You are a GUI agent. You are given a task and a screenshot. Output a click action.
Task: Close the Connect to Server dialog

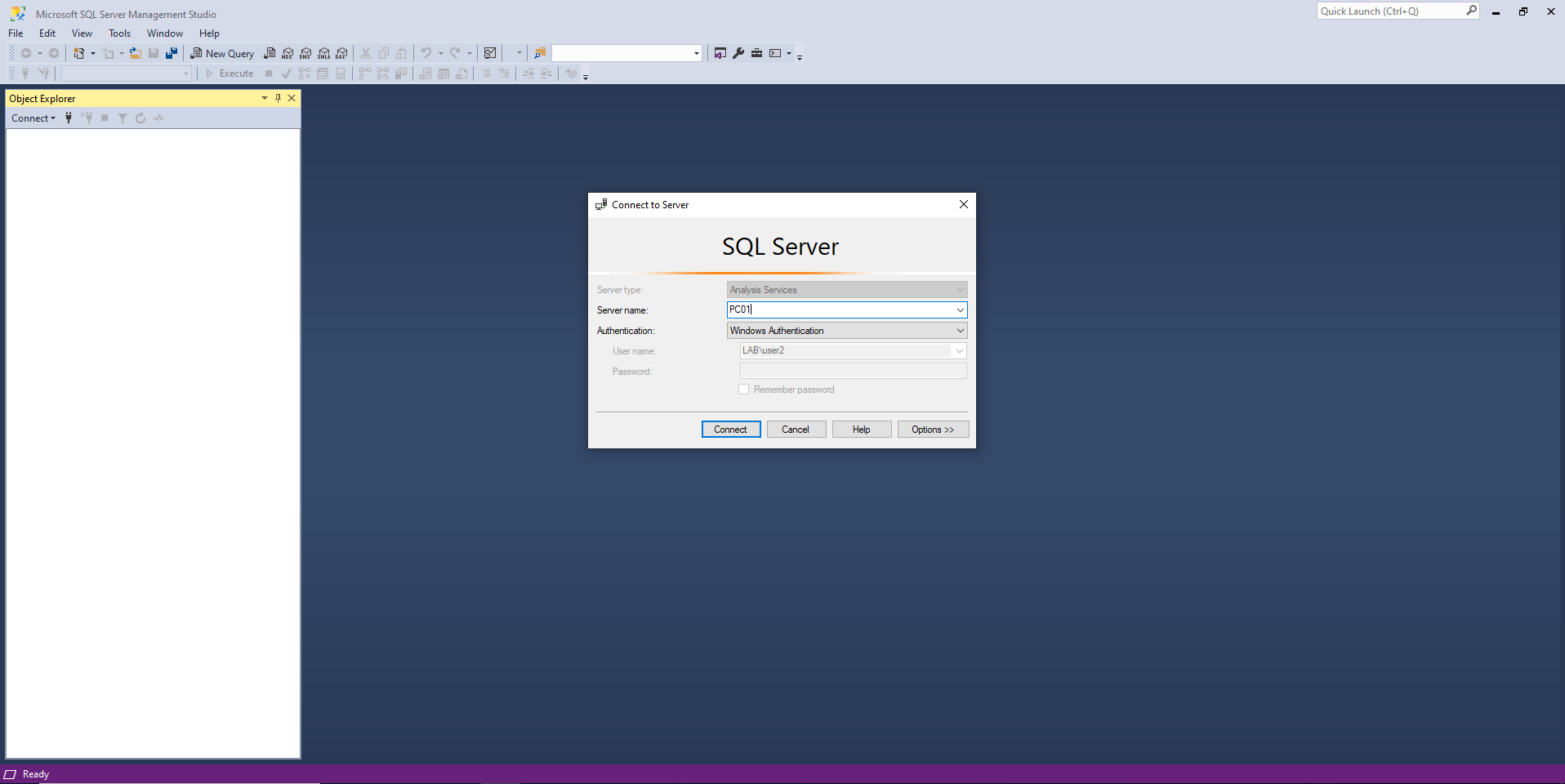(x=964, y=204)
